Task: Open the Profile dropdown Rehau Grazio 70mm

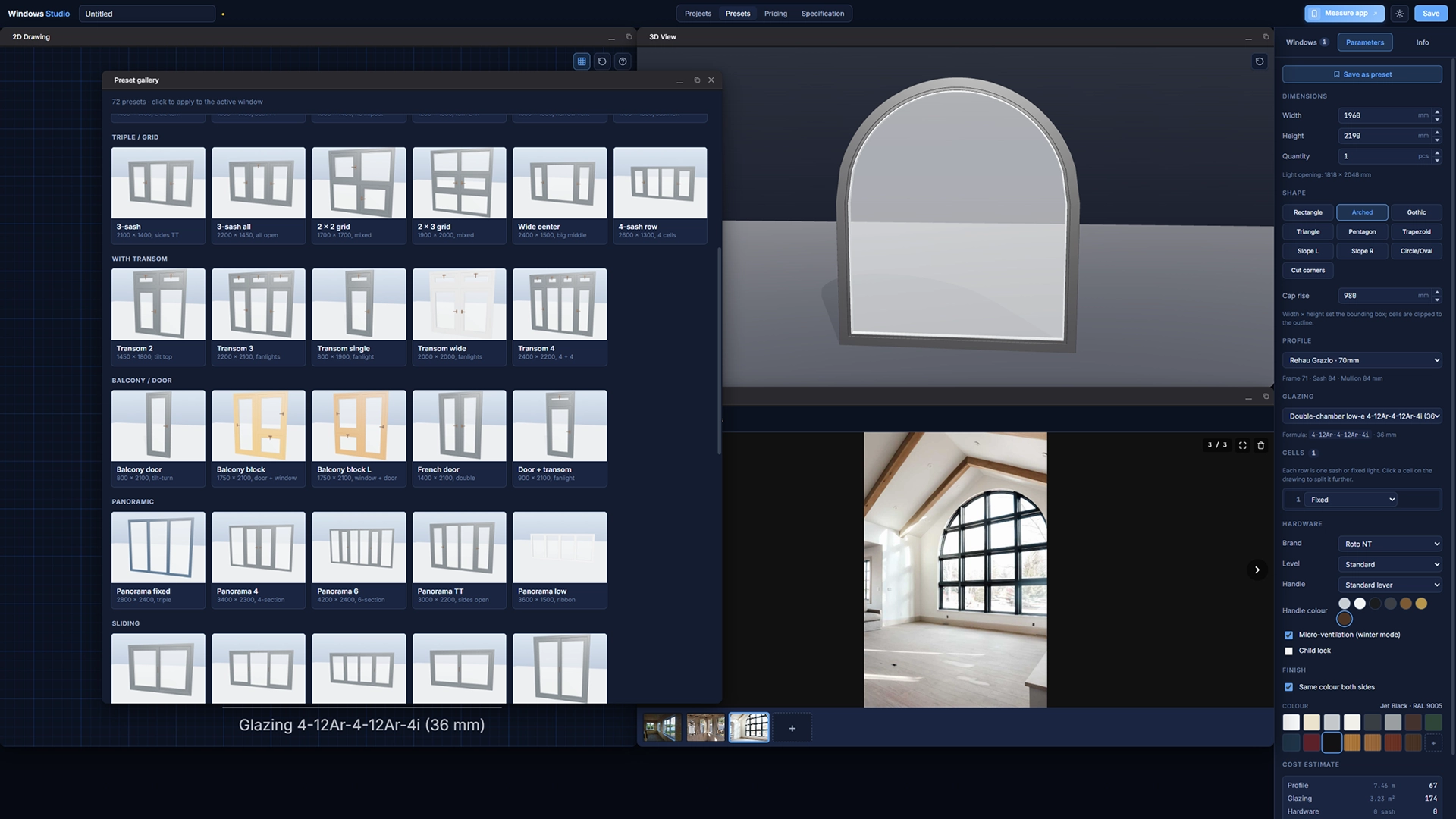Action: pyautogui.click(x=1362, y=360)
